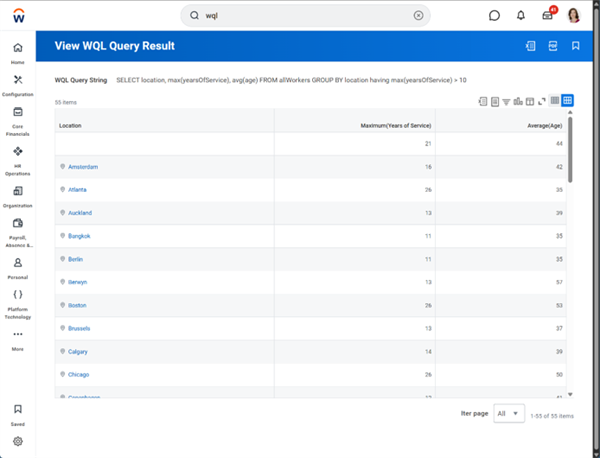
Task: Click '1-55 of 55 items' text
Action: pyautogui.click(x=552, y=416)
